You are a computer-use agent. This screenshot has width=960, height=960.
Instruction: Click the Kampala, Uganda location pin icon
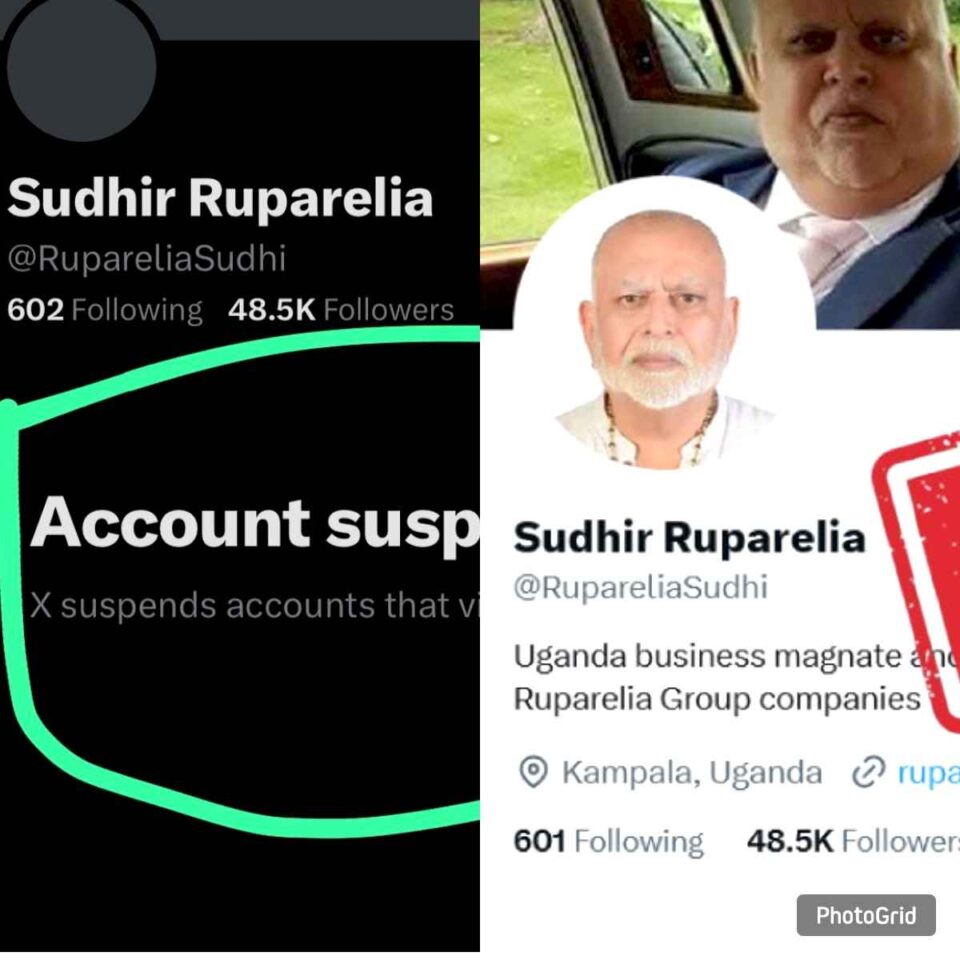(533, 773)
